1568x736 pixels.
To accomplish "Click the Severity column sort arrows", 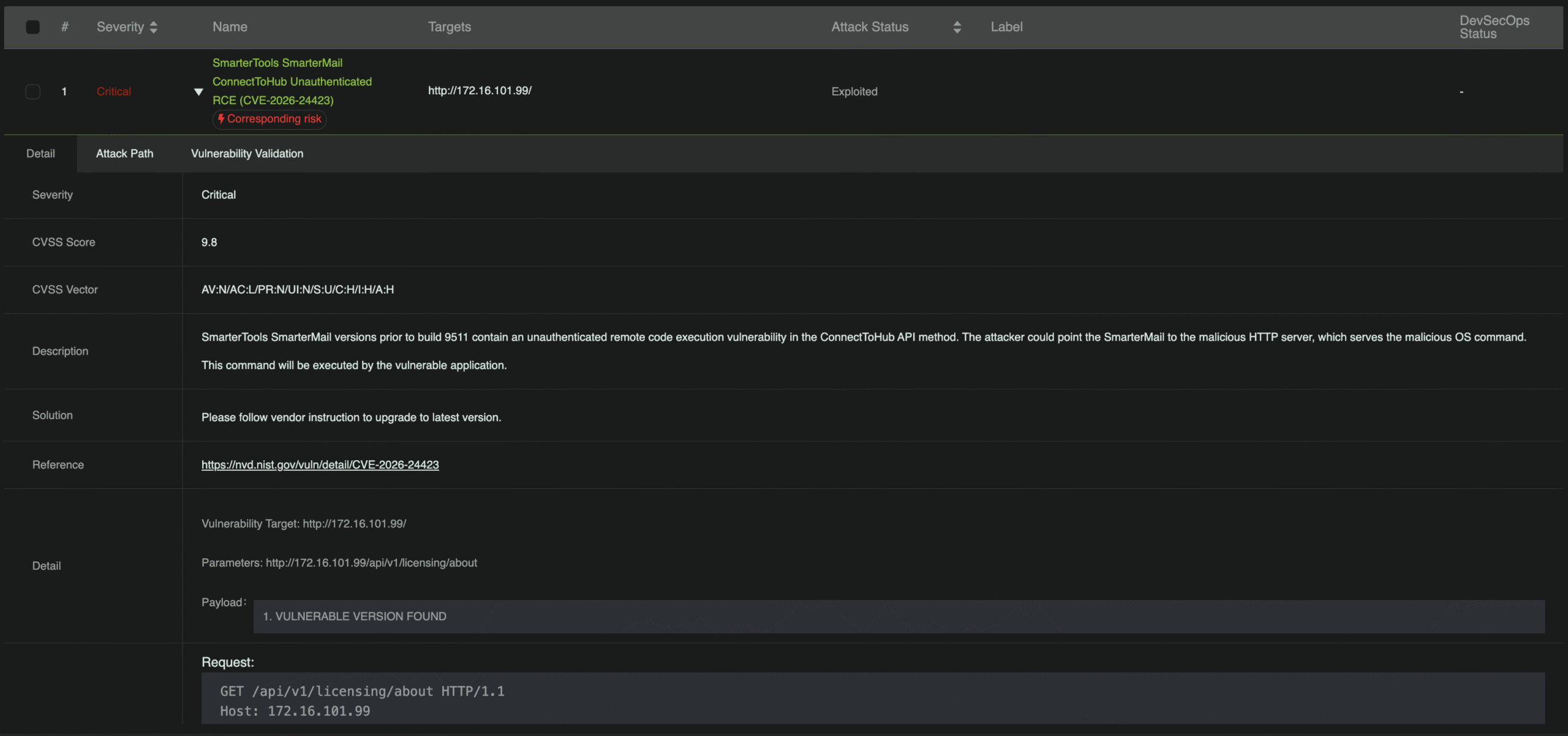I will point(154,27).
